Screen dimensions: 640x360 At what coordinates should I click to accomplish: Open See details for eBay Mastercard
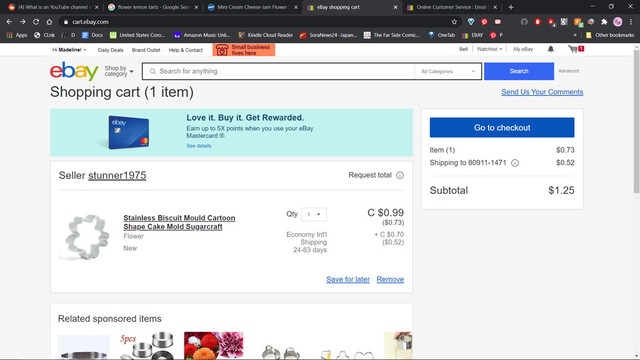pyautogui.click(x=199, y=146)
